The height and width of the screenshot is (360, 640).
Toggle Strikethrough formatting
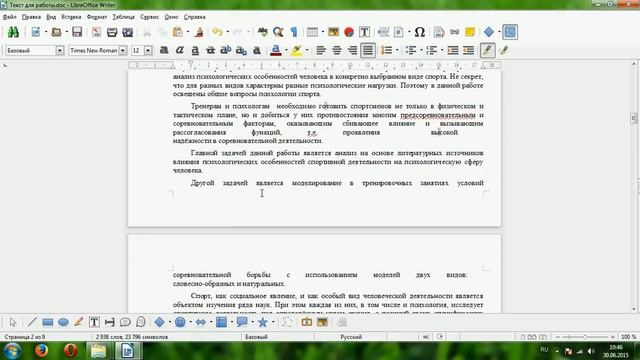(x=210, y=50)
